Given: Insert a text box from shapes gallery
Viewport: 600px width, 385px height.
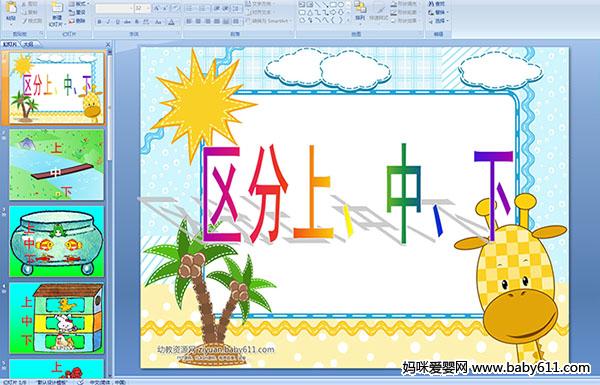Looking at the screenshot, I should coord(302,4).
